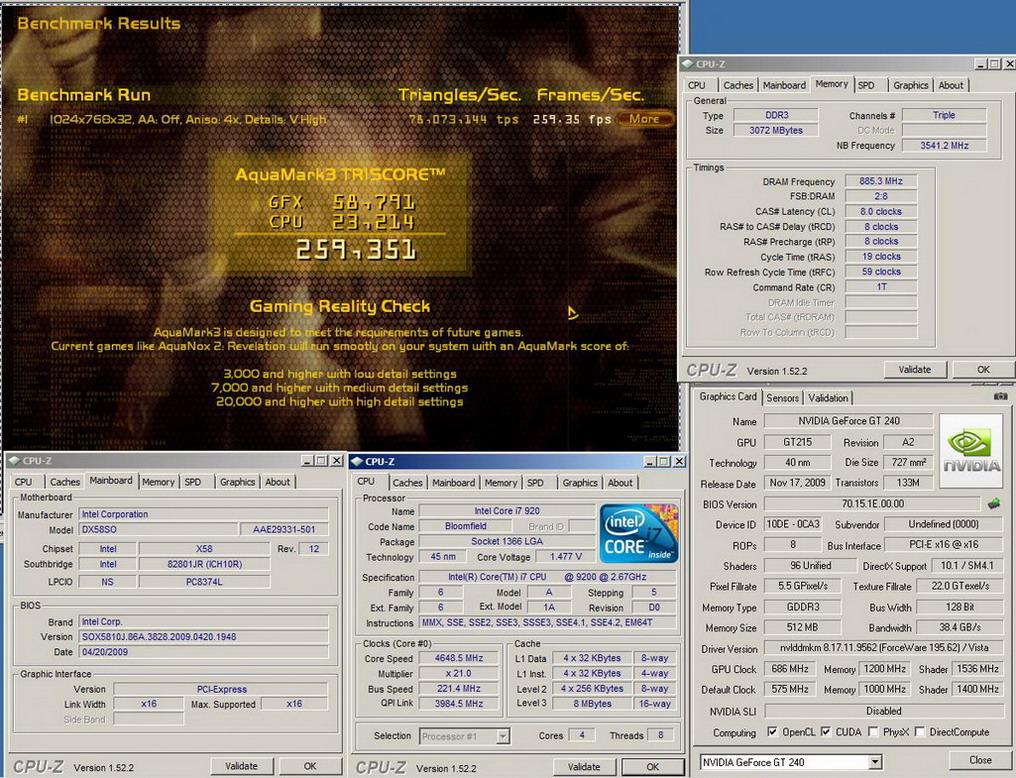Screen dimensions: 1016x778
Task: Click the Southbridge value 82801JR (ICH10R)
Action: (x=204, y=564)
